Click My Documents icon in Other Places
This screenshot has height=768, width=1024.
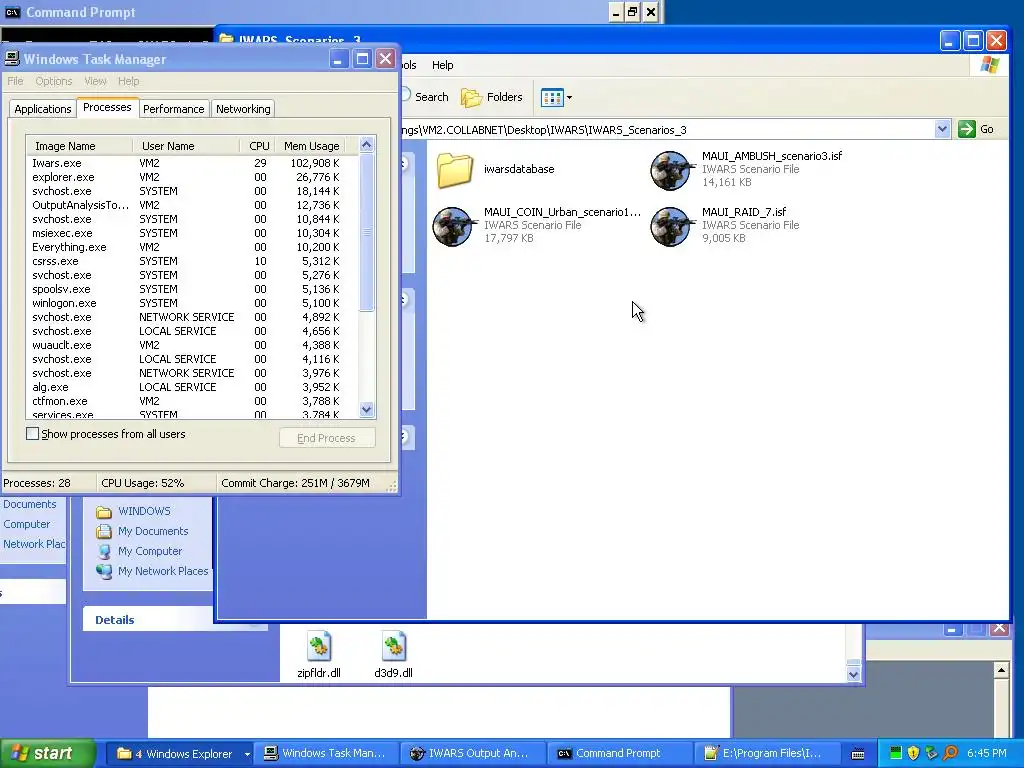click(x=104, y=532)
